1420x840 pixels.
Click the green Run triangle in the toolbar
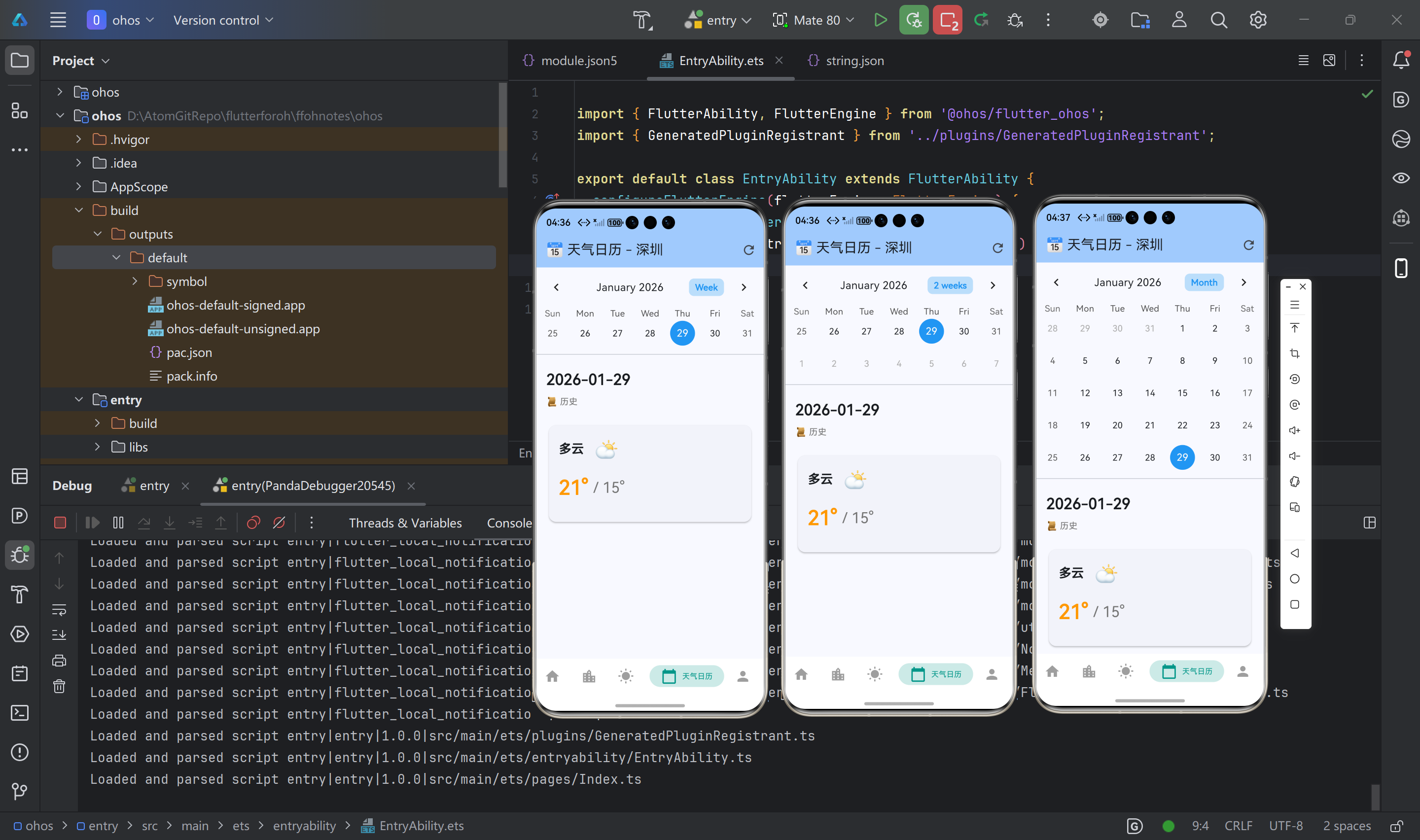pyautogui.click(x=880, y=20)
